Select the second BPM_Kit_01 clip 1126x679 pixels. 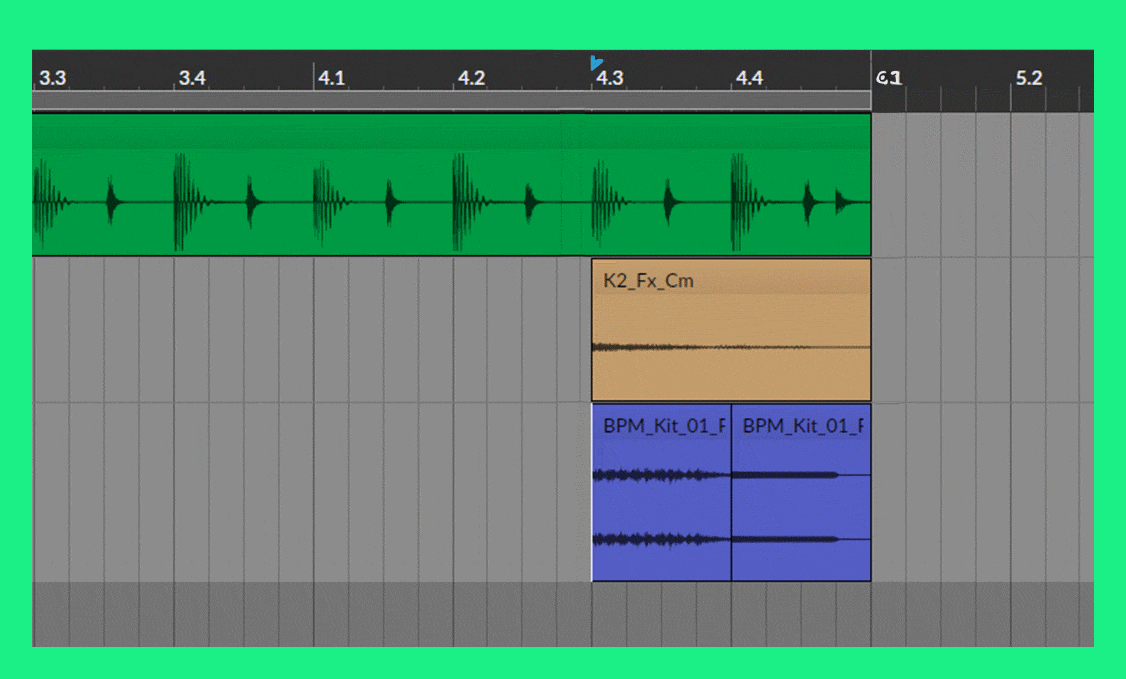[x=801, y=500]
